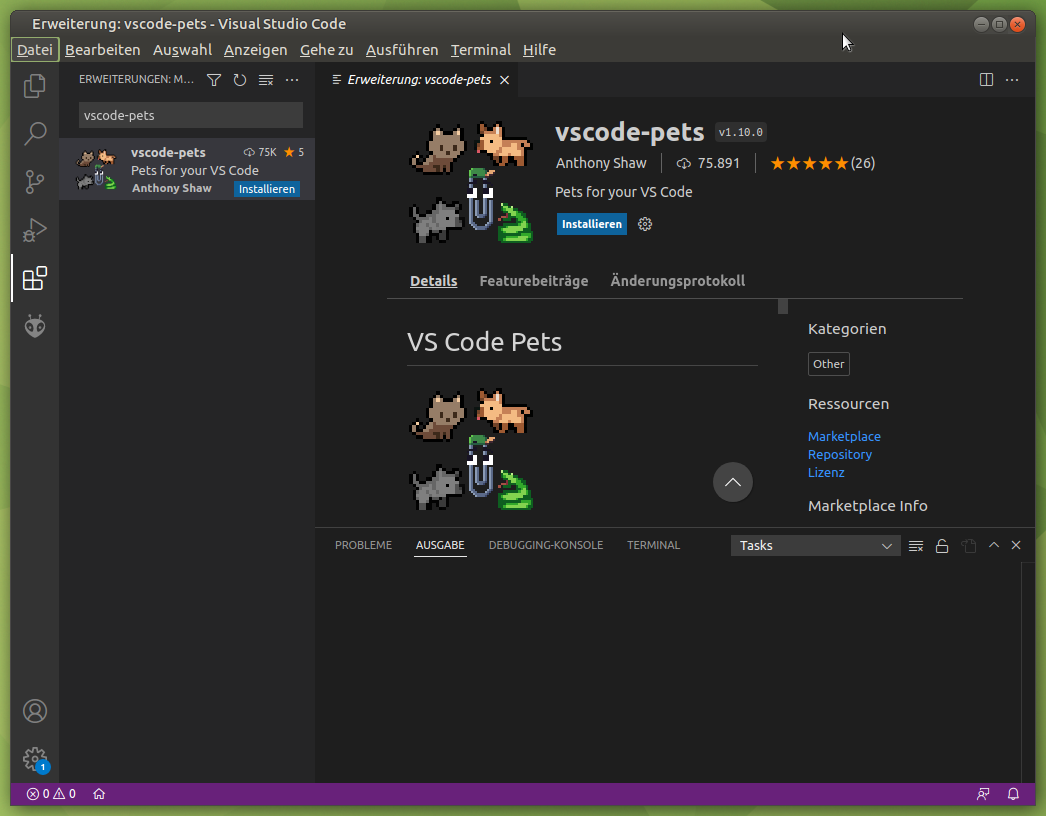Open the Datei menu
1046x816 pixels.
[35, 50]
